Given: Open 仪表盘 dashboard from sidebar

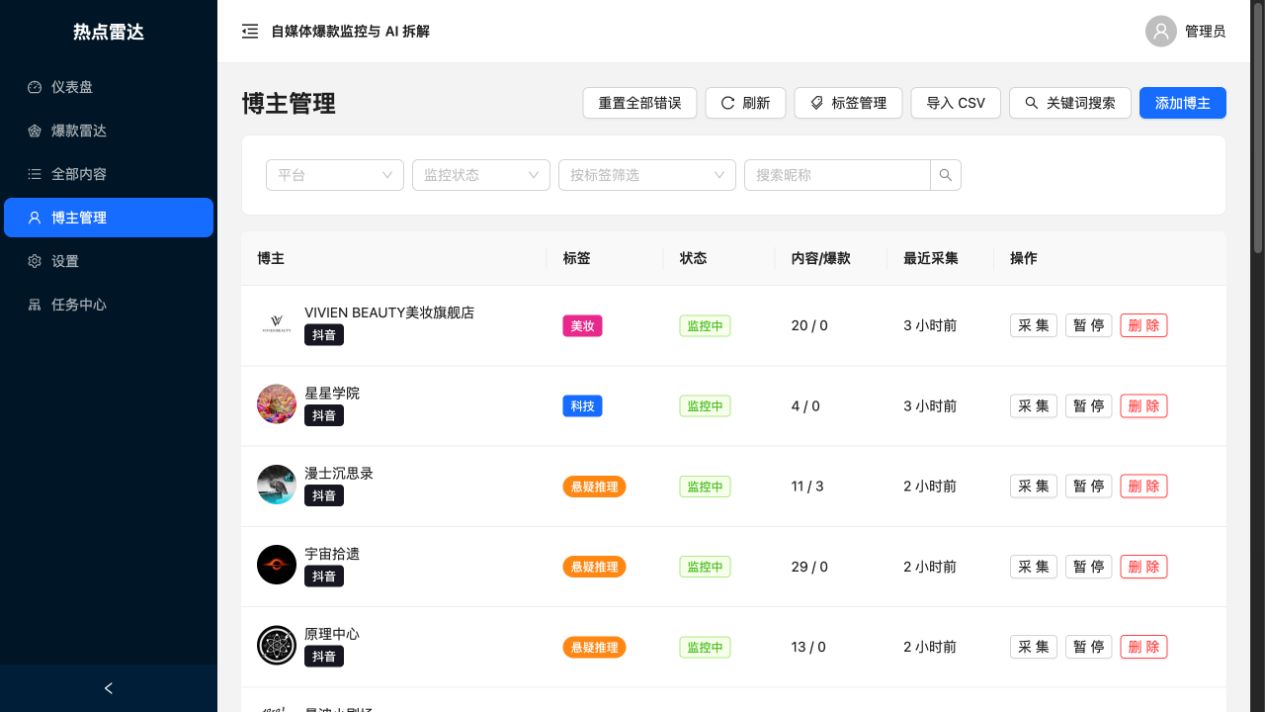Looking at the screenshot, I should (108, 87).
